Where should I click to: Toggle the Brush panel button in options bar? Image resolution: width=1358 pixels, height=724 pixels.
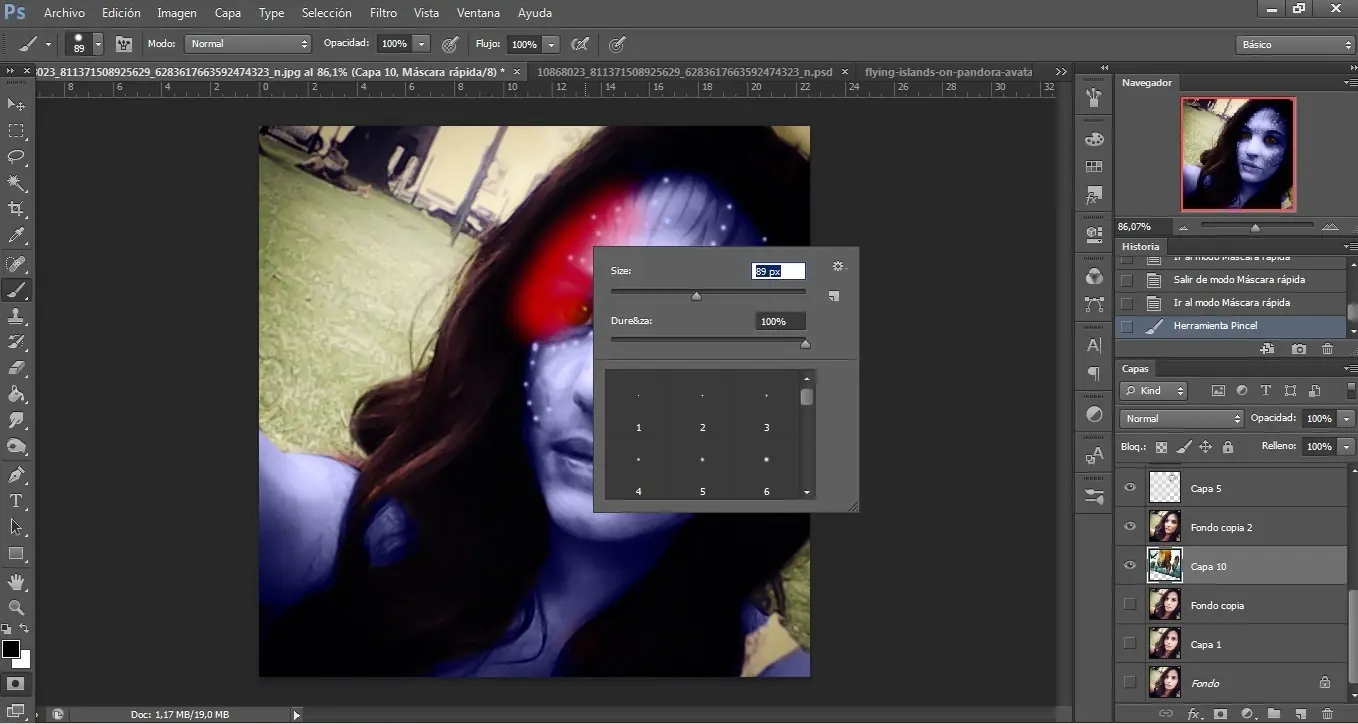click(124, 44)
